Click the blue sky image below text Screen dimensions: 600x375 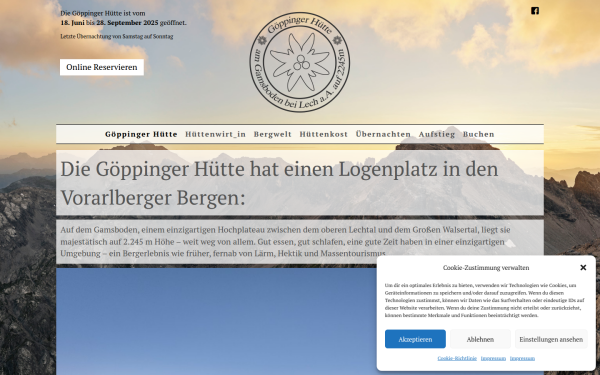(x=216, y=321)
